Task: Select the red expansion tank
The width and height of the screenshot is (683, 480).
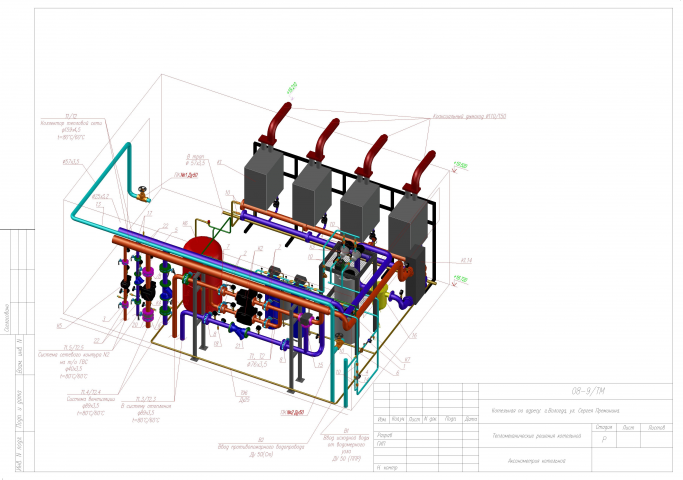Action: pyautogui.click(x=203, y=275)
